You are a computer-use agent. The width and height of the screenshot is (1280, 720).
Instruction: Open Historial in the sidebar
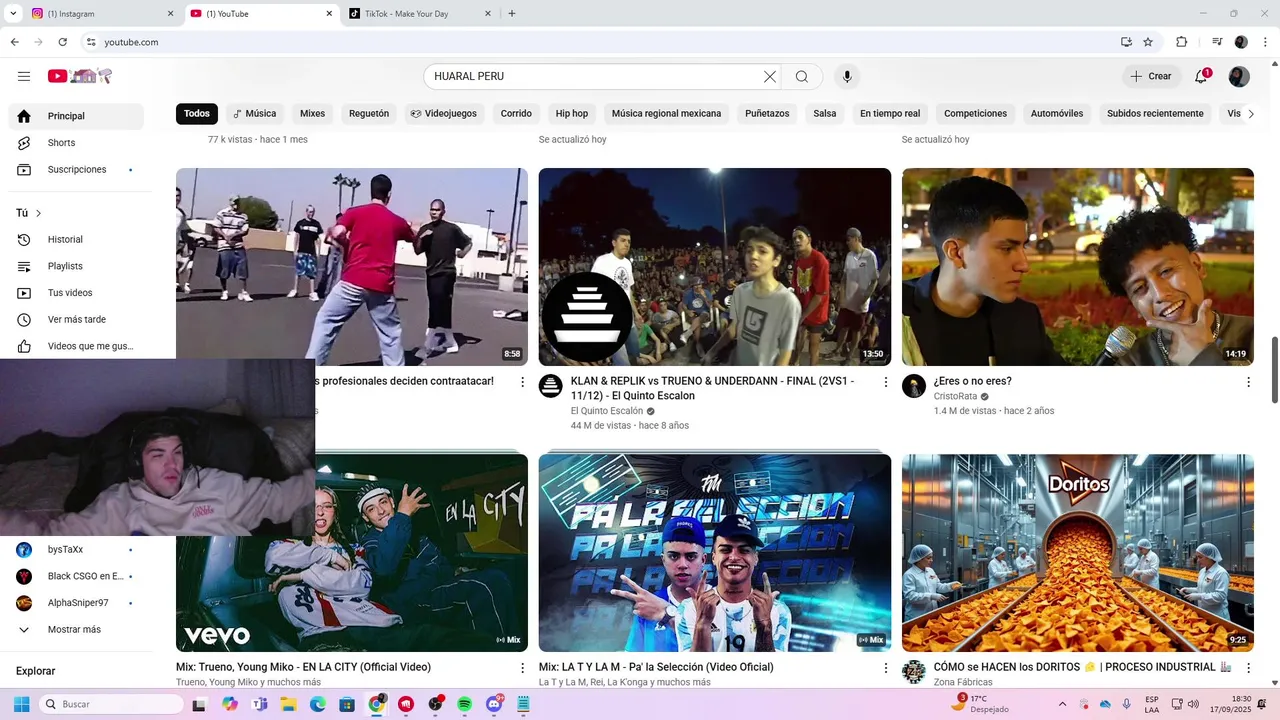76,240
